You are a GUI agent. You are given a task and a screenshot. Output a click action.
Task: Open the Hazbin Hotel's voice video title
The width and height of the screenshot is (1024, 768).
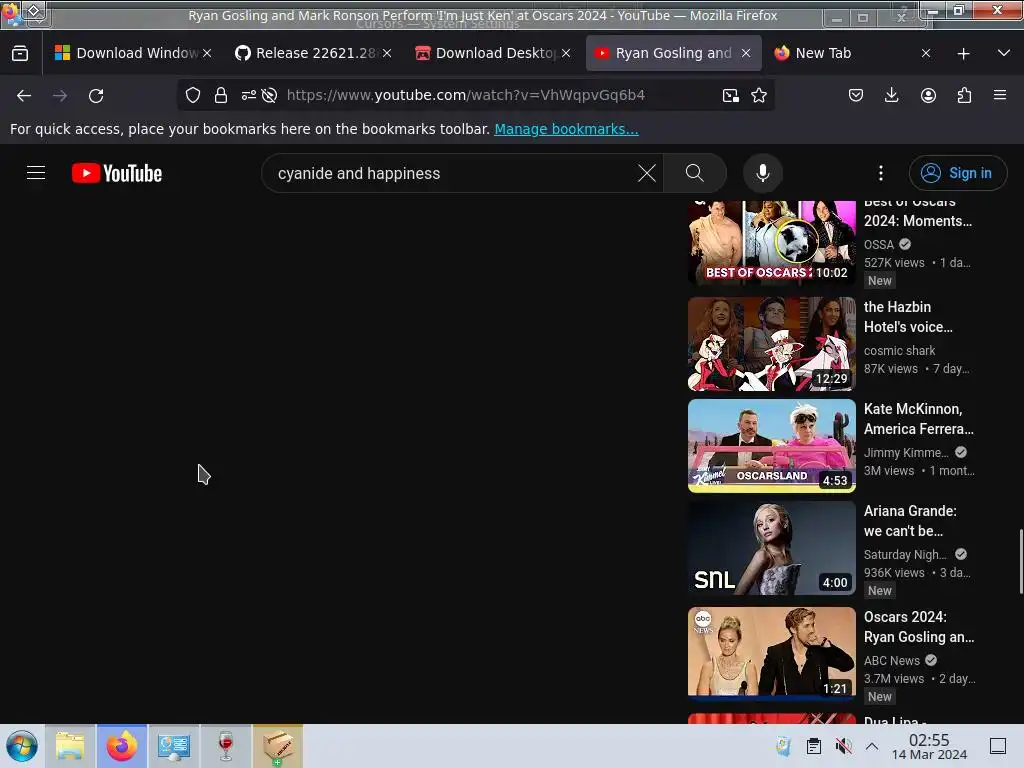tap(908, 317)
